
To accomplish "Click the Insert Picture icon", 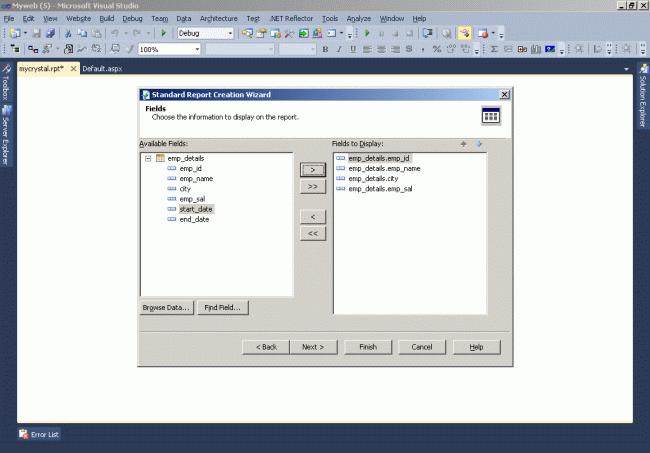I will click(550, 49).
